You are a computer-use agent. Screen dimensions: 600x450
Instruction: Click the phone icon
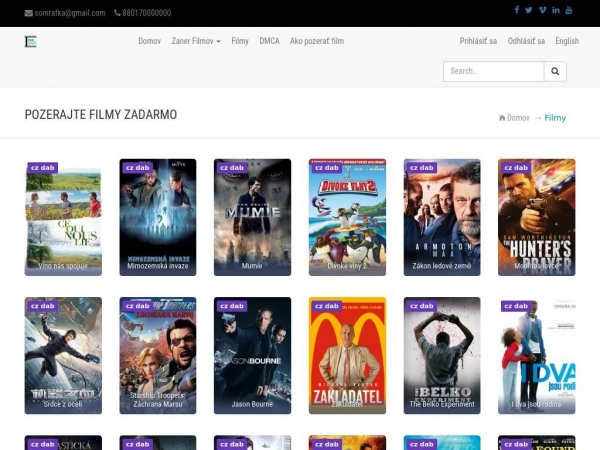point(117,13)
